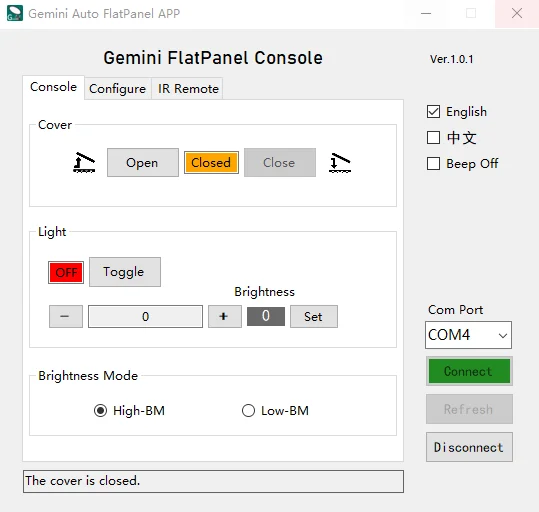The width and height of the screenshot is (539, 512).
Task: Click the cover closing icon beside Close
Action: click(340, 163)
